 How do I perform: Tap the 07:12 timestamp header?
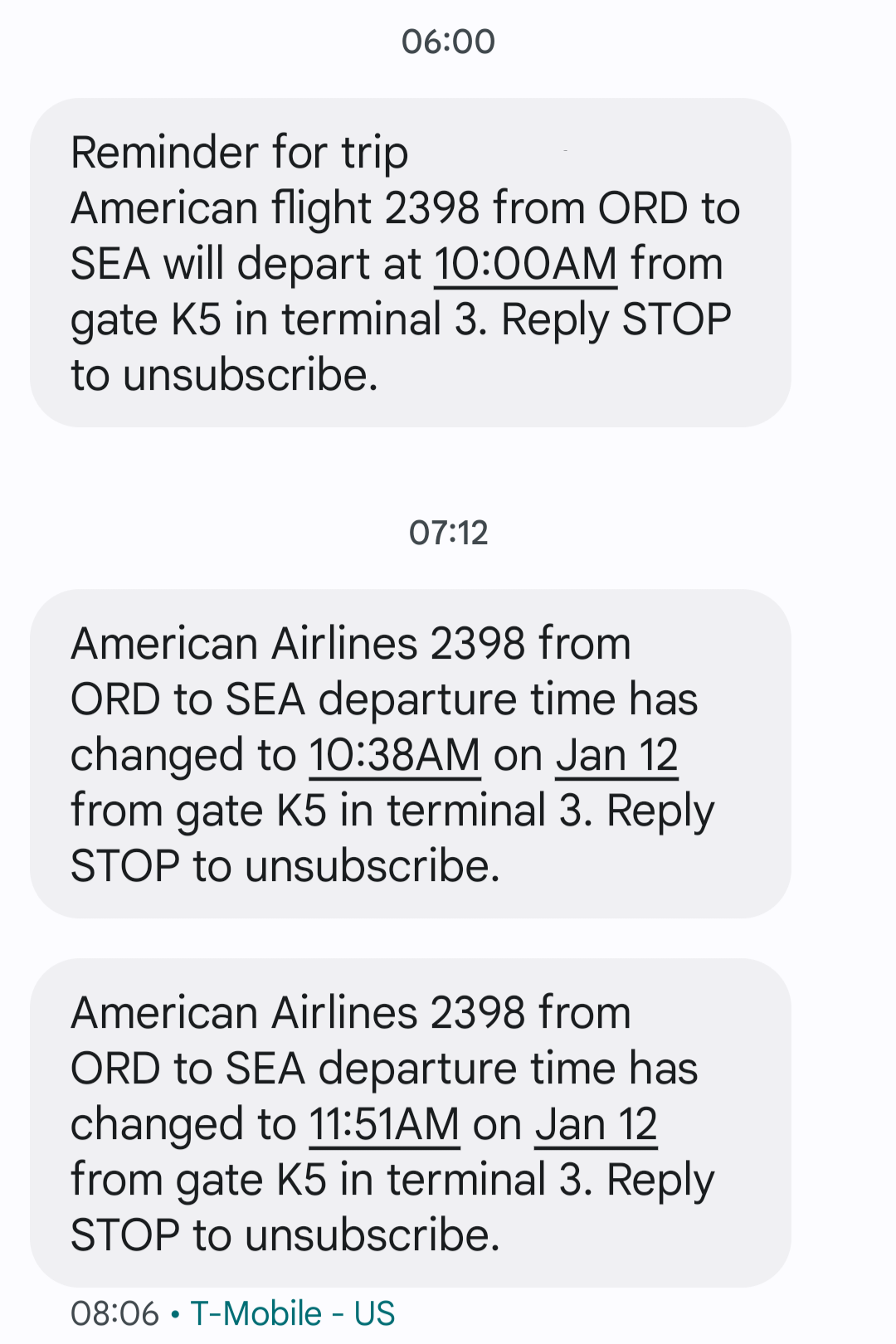tap(448, 533)
